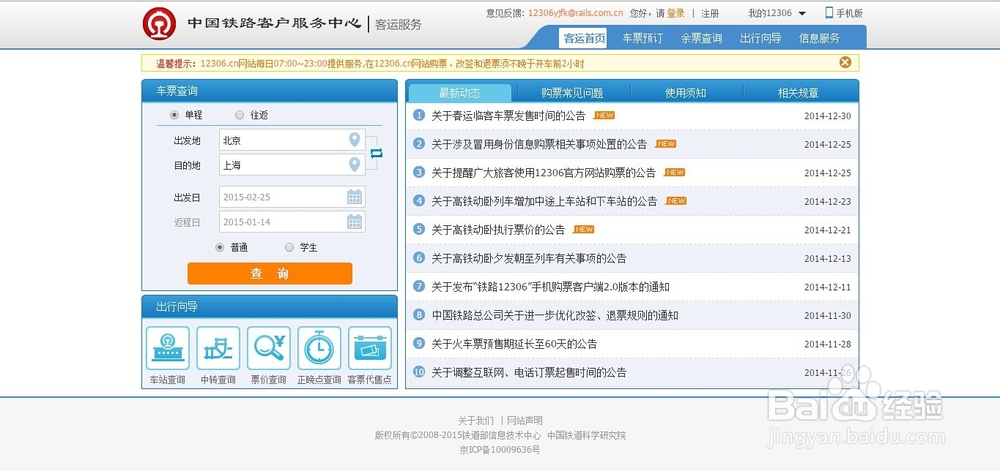Screen dimensions: 1000x471
Task: Click the date 2014-12-23 in the news list
Action: pyautogui.click(x=827, y=201)
